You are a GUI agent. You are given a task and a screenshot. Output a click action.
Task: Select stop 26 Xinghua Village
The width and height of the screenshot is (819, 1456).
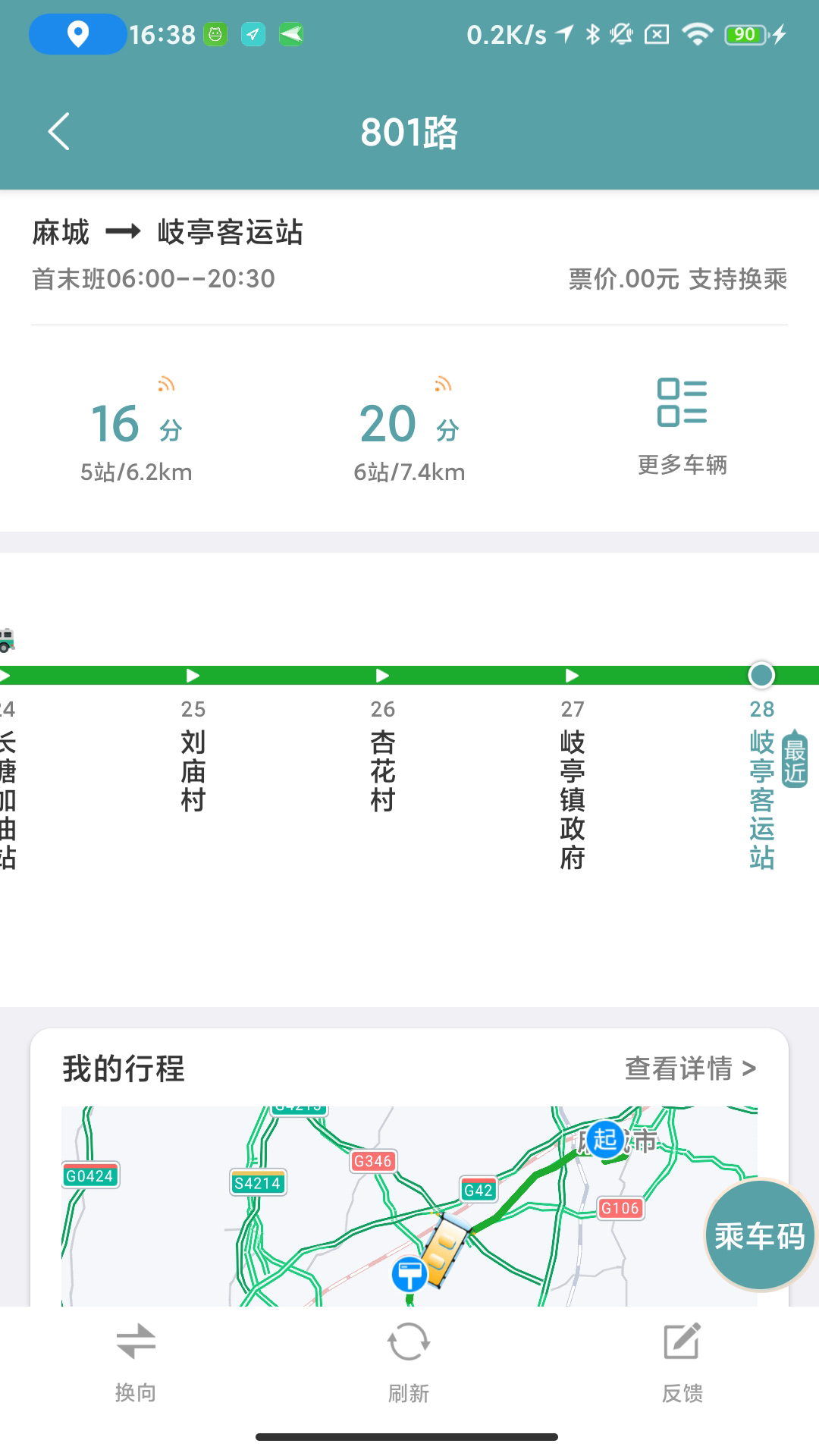pyautogui.click(x=383, y=770)
